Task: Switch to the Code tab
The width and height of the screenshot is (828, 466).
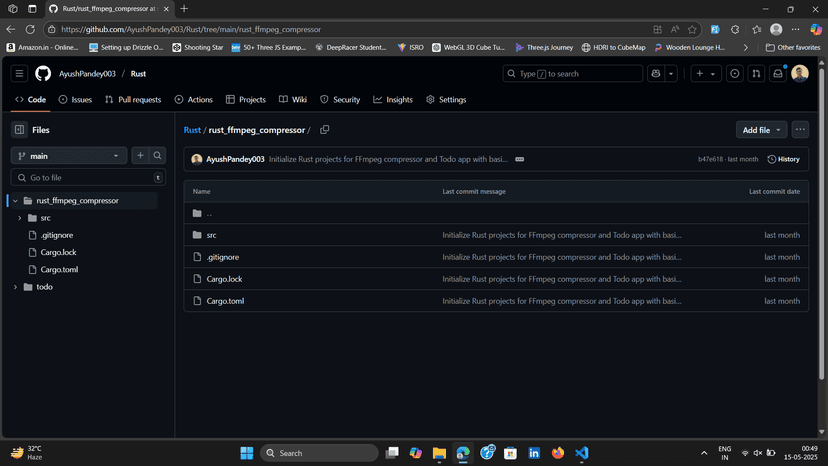Action: (31, 99)
